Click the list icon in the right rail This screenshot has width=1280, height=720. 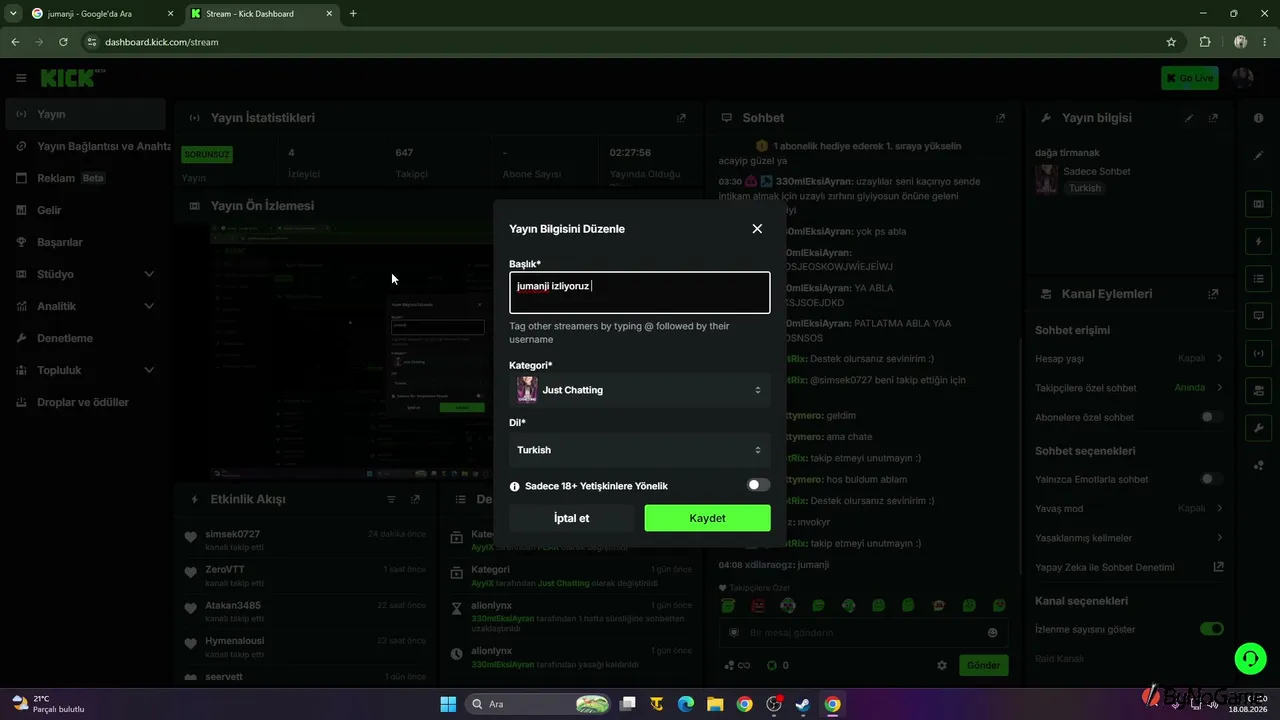1259,278
